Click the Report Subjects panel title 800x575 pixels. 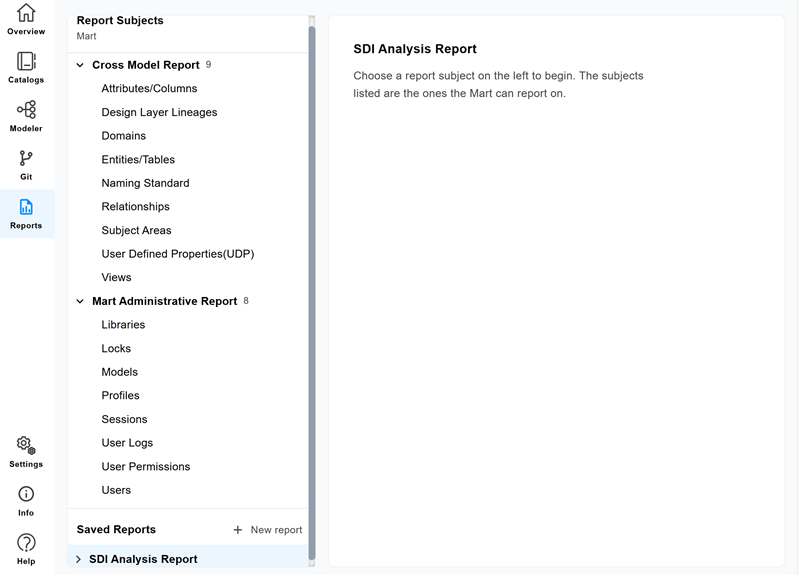120,20
